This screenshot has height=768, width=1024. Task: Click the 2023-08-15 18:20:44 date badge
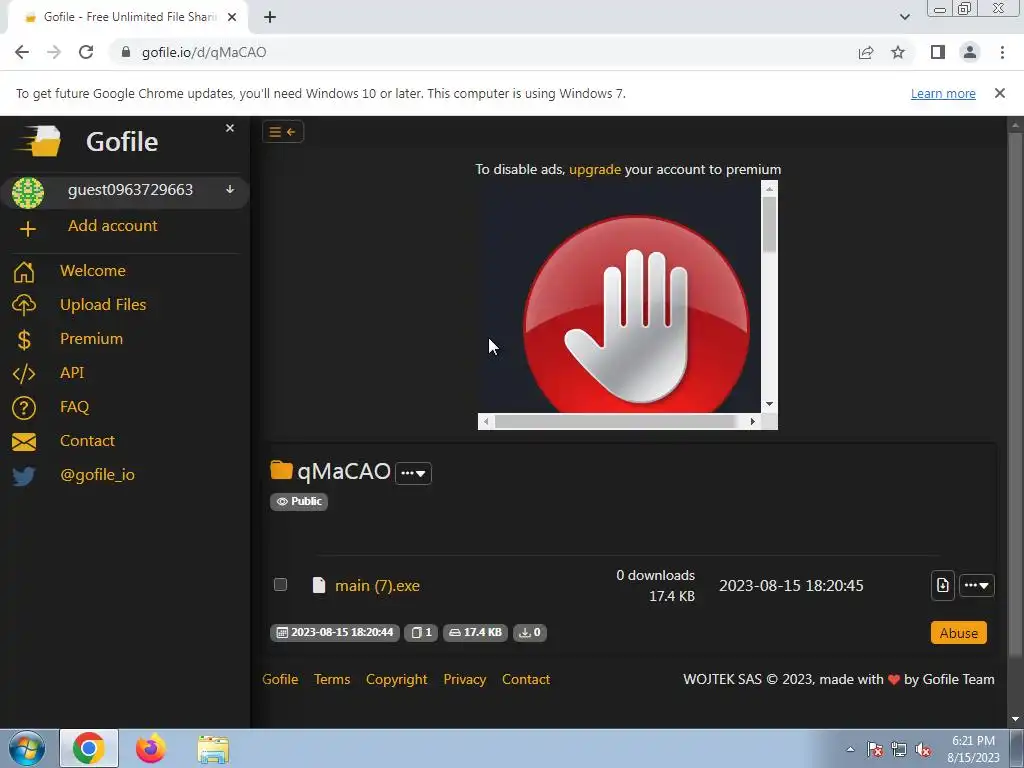point(335,633)
